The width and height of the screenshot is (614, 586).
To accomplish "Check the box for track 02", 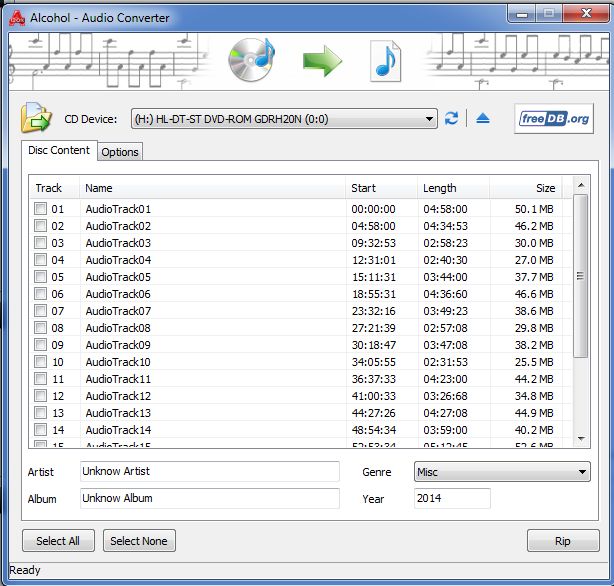I will [x=40, y=225].
